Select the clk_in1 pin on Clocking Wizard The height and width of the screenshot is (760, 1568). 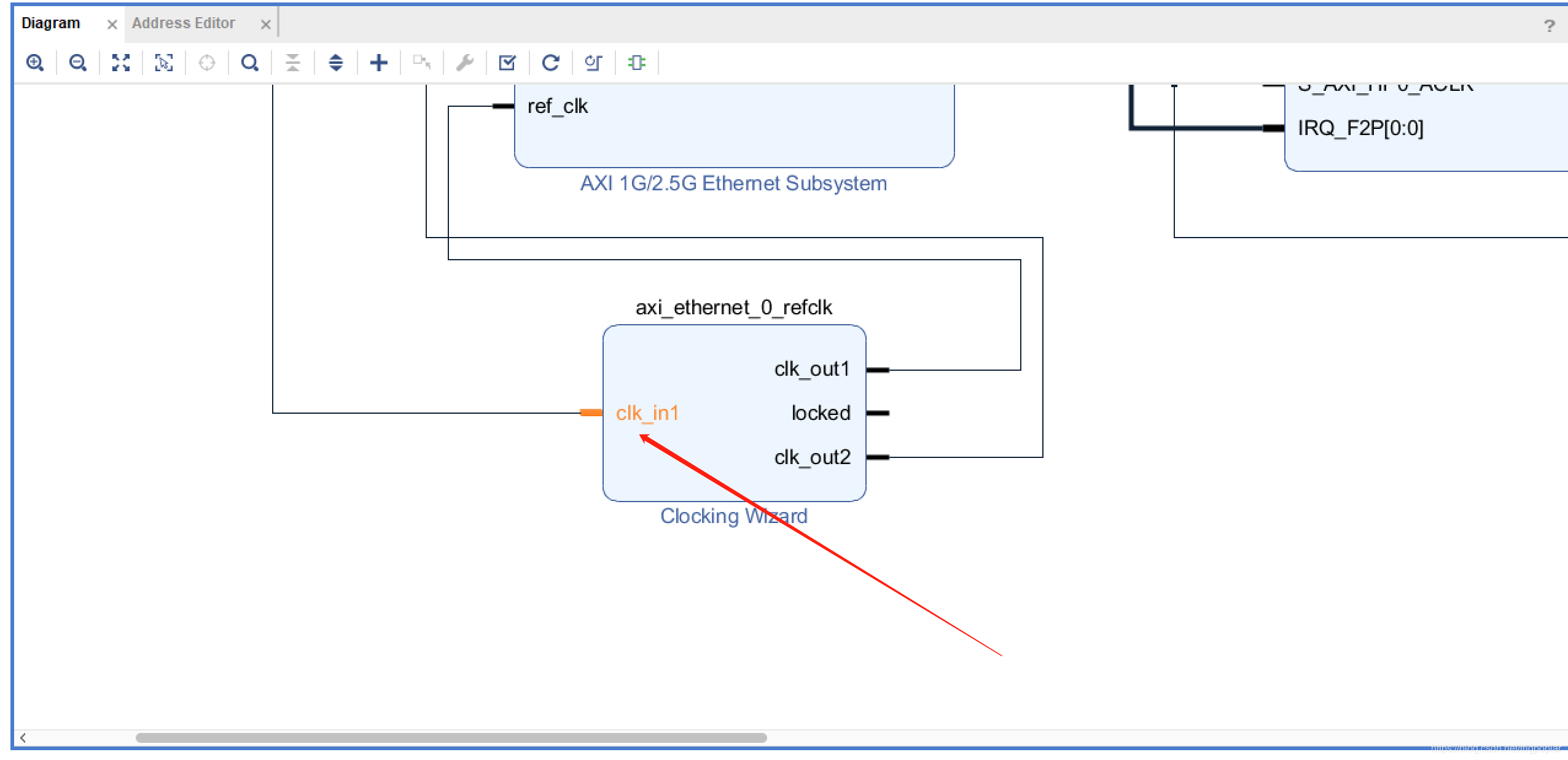tap(647, 413)
